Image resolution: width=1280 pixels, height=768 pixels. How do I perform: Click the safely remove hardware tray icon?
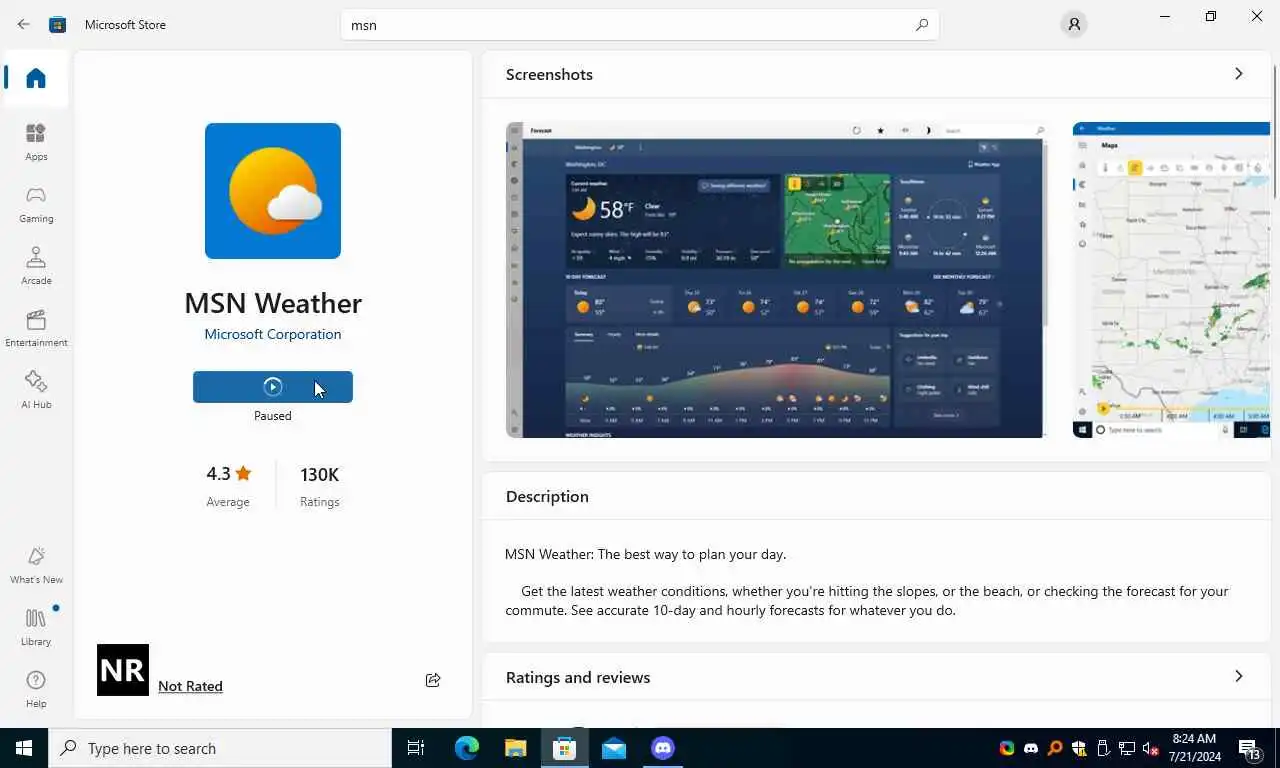(1103, 748)
